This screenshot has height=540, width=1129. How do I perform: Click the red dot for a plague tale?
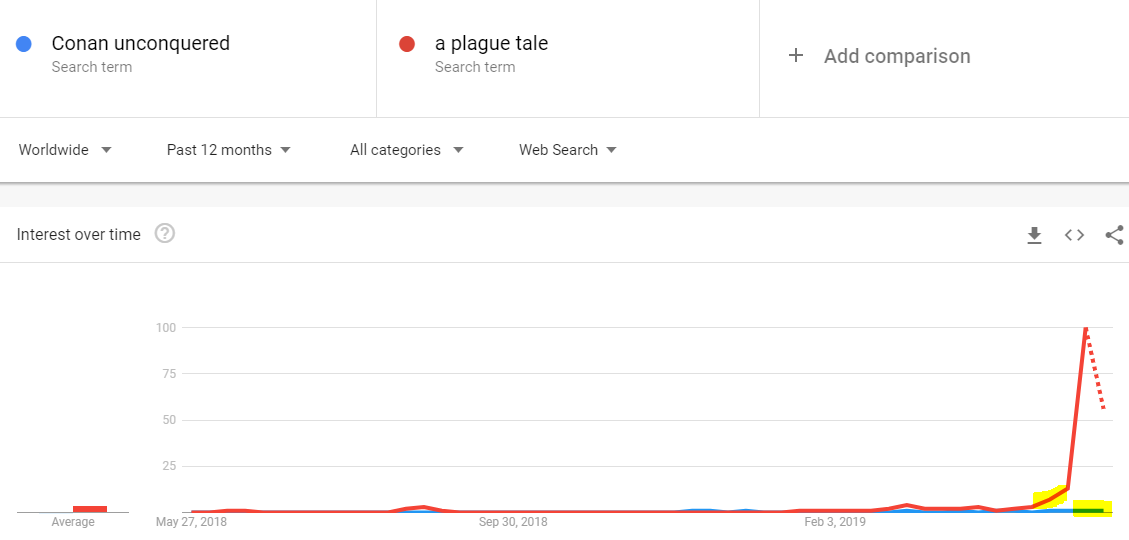coord(407,44)
